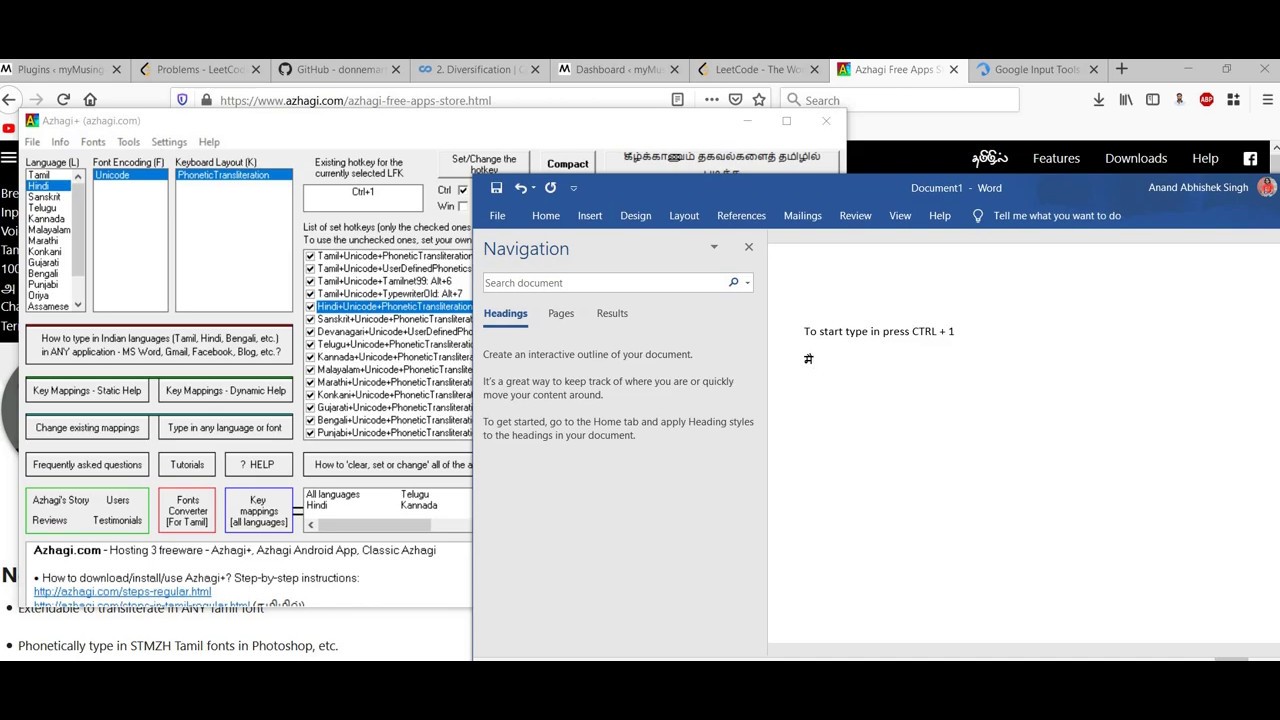This screenshot has width=1280, height=720.
Task: Click the Compact button in Azhagi+
Action: pyautogui.click(x=568, y=164)
